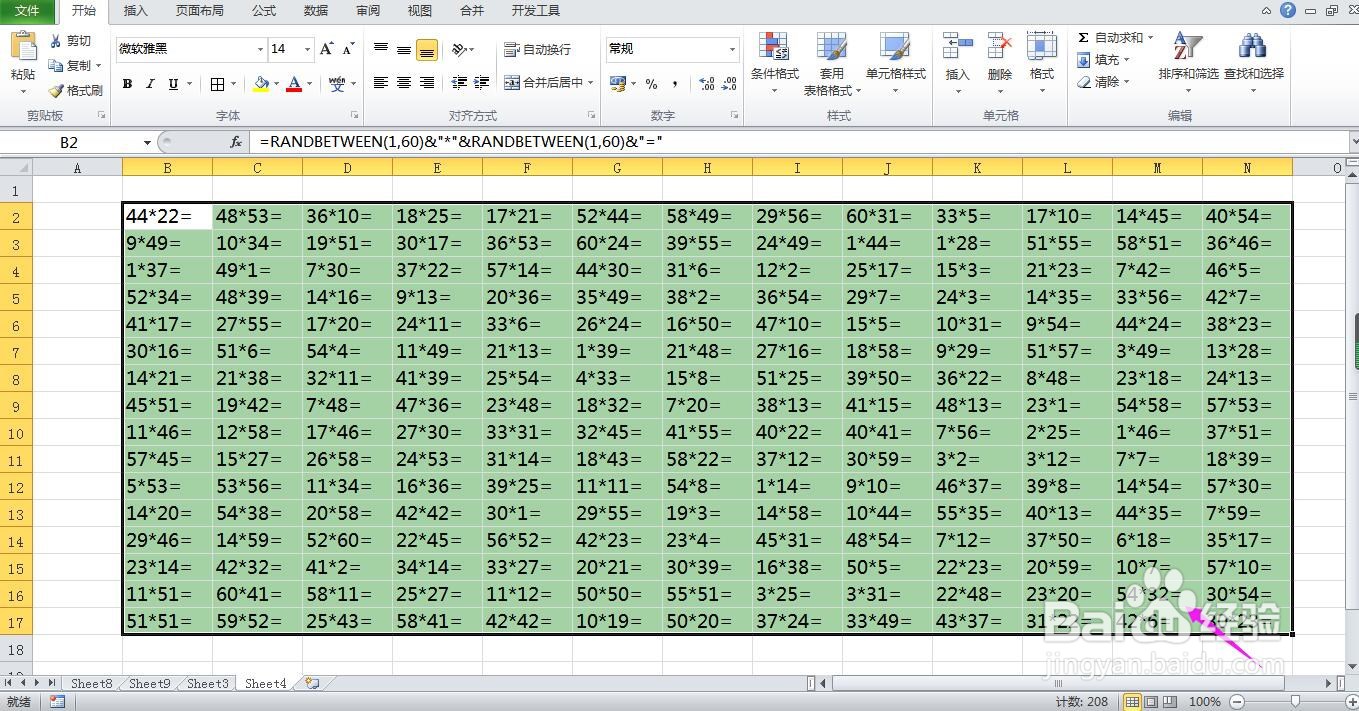Image resolution: width=1359 pixels, height=711 pixels.
Task: Align text right
Action: [427, 83]
